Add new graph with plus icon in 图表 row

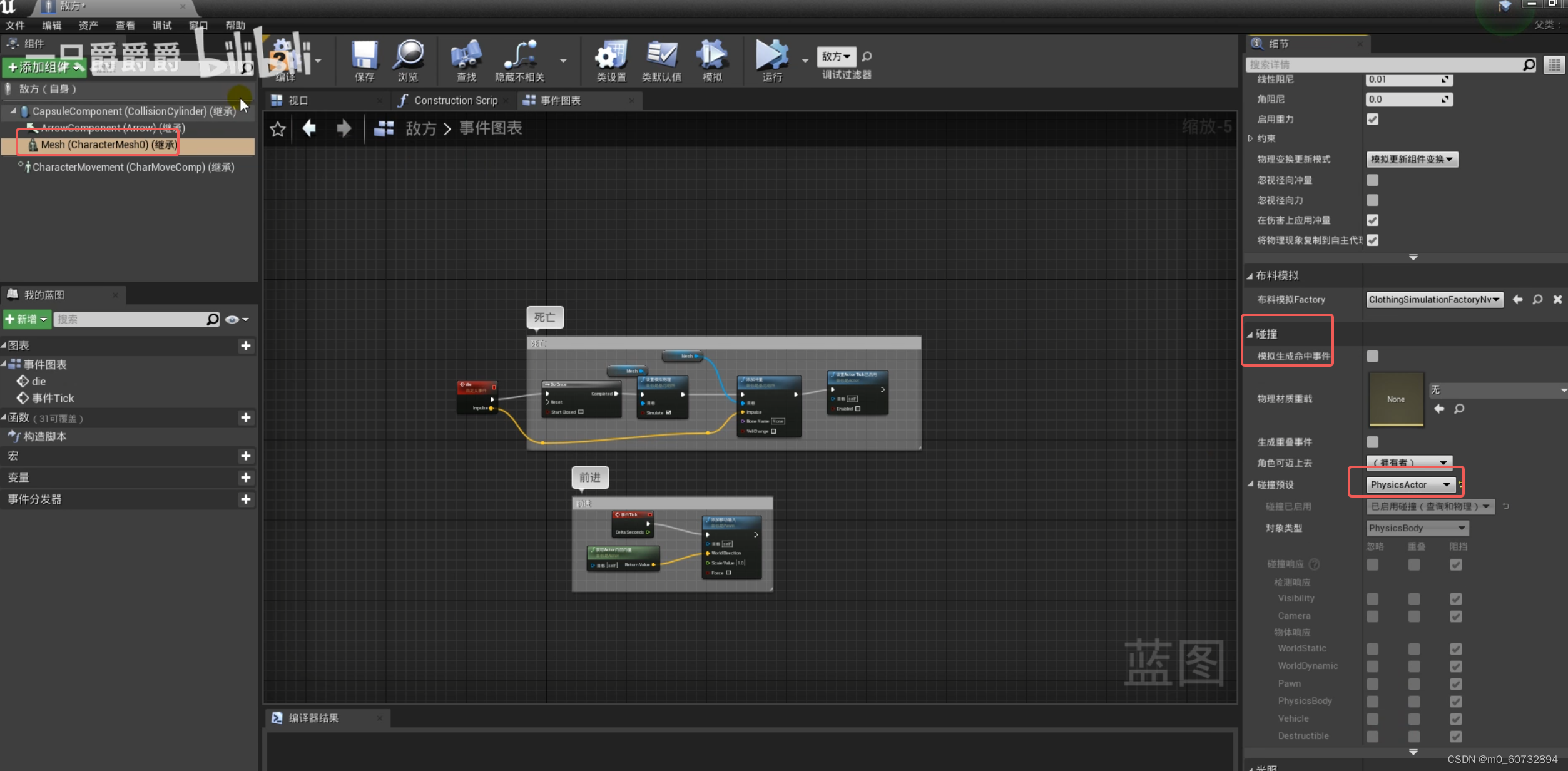246,345
